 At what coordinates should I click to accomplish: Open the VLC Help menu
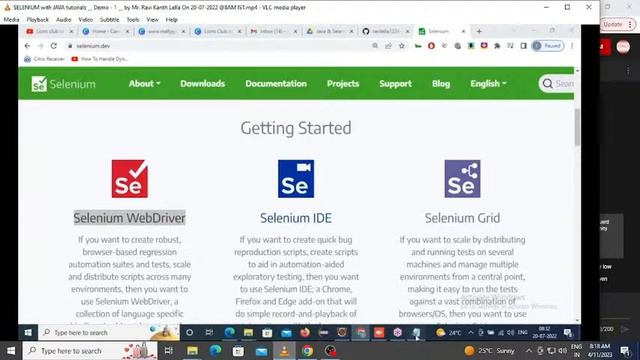(x=171, y=20)
